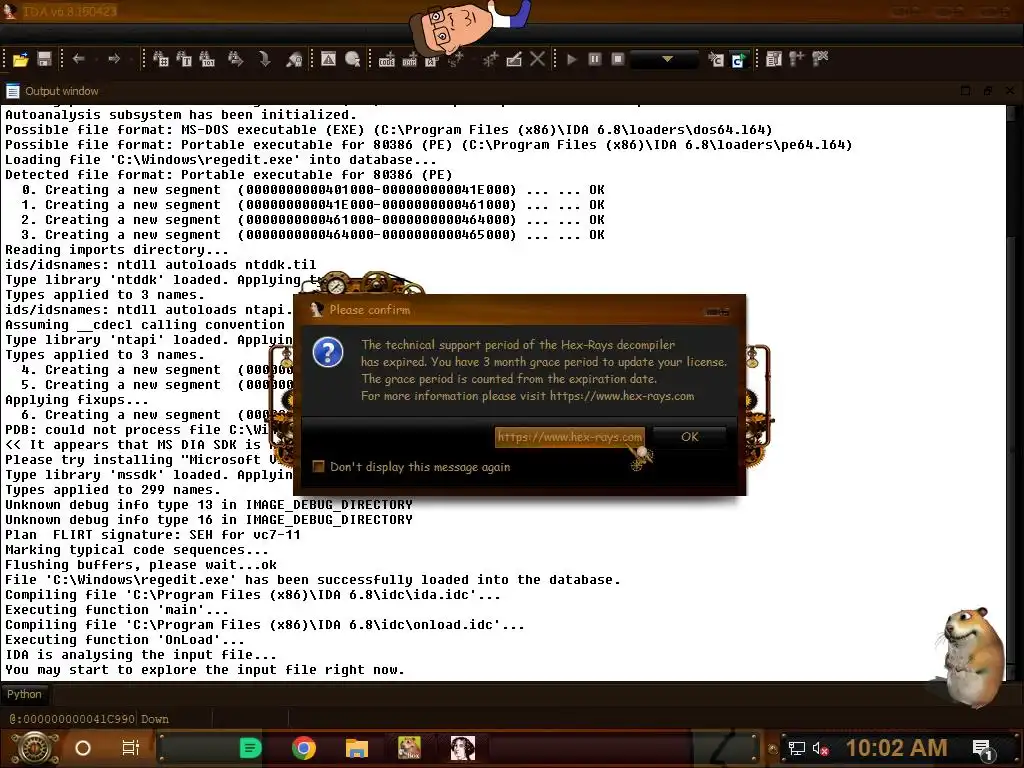Click the binoculars-with-person search toolbar icon
The height and width of the screenshot is (768, 1024).
click(x=294, y=59)
